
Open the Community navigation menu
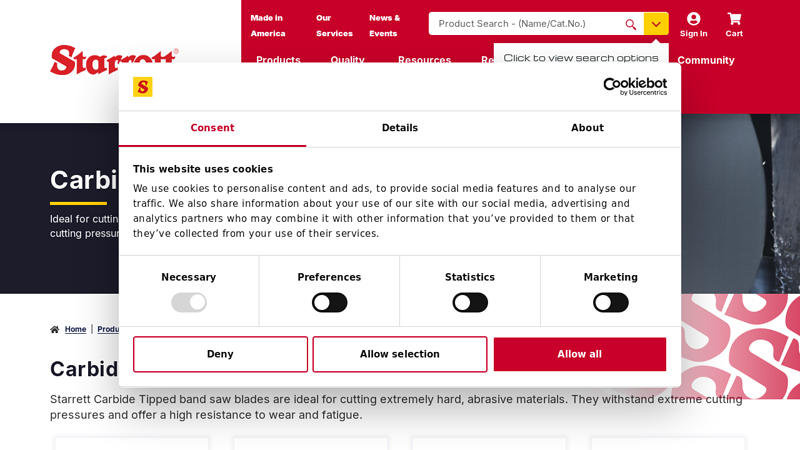(705, 60)
